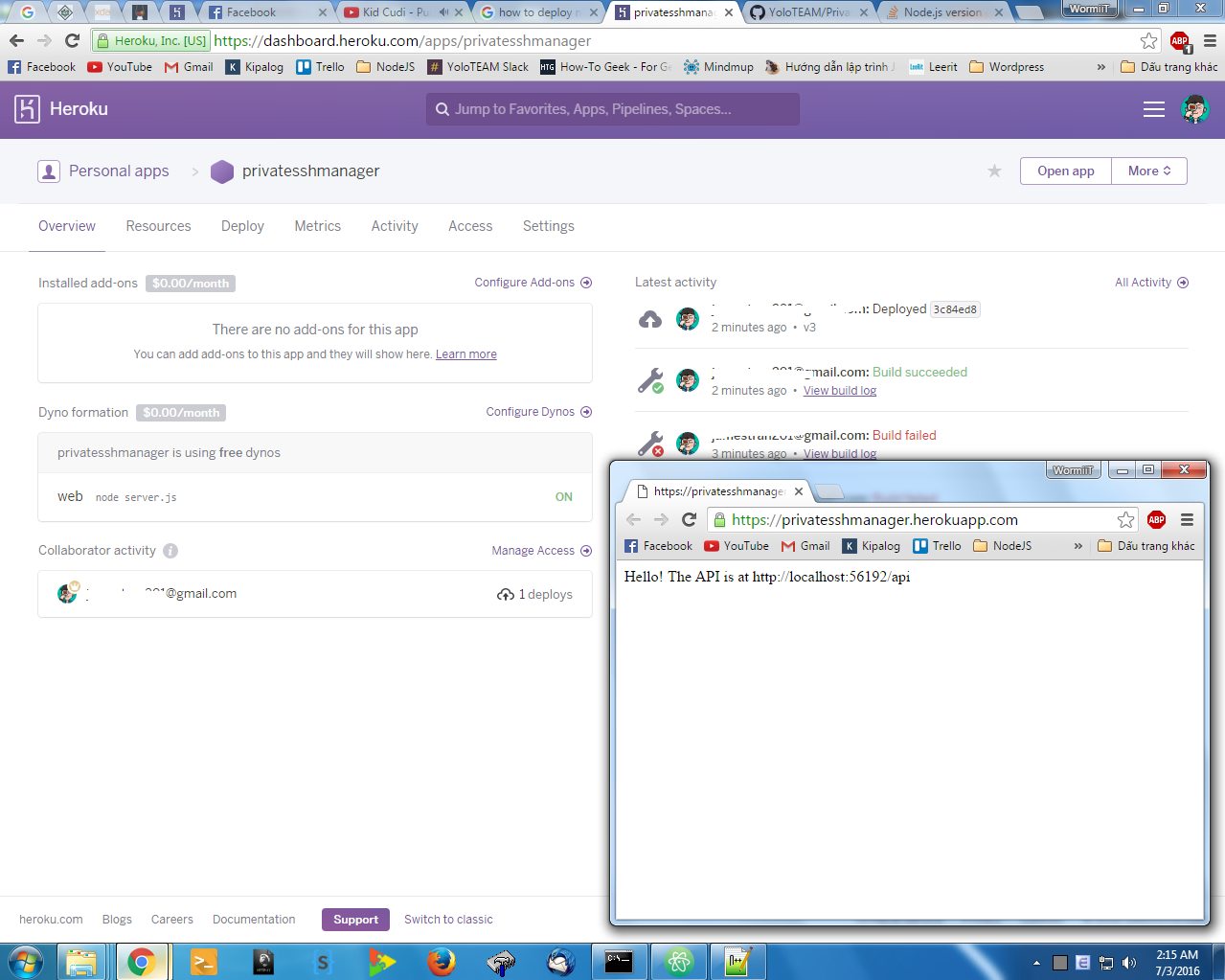Click the Personal apps person icon
The height and width of the screenshot is (980, 1225).
49,171
